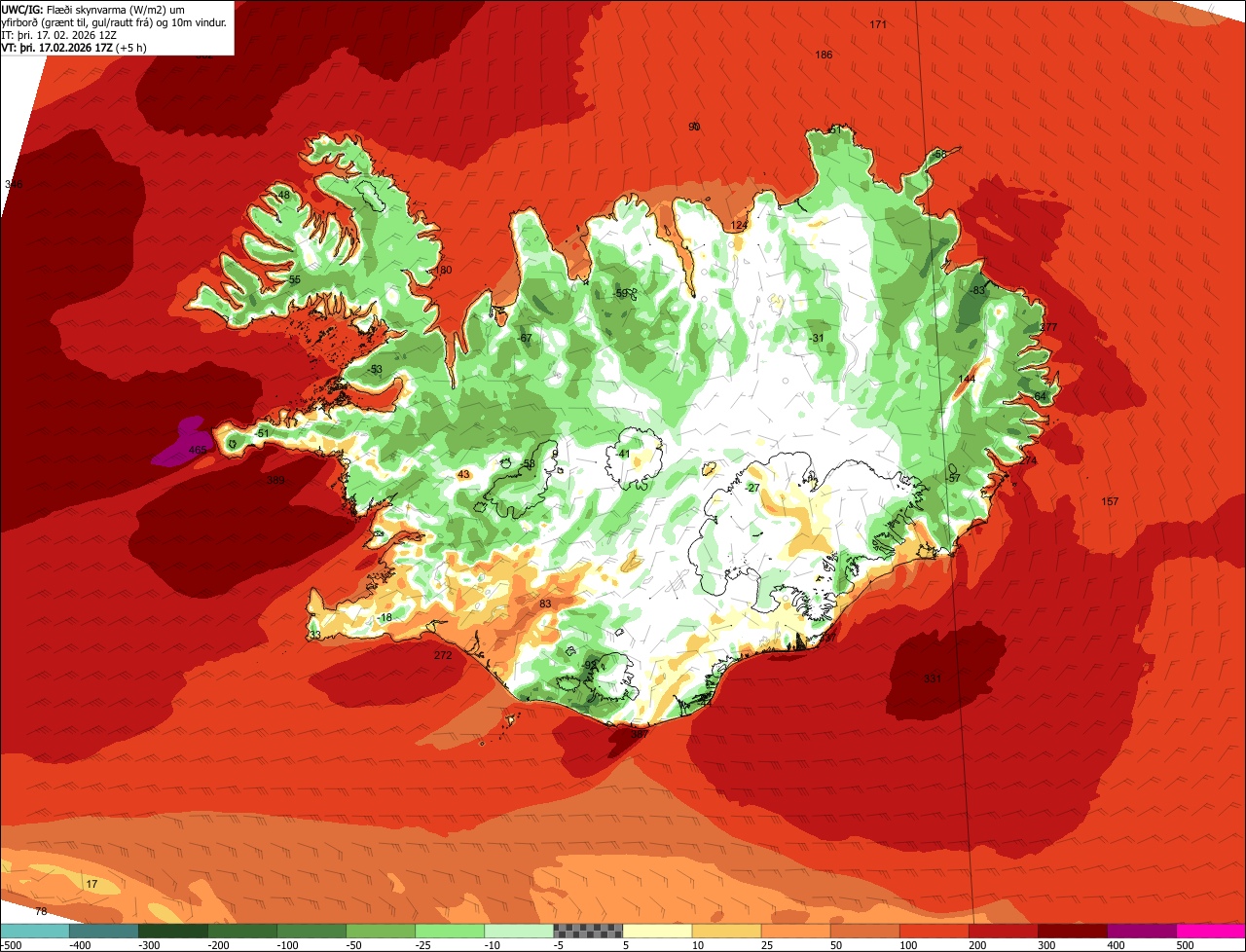Select the pale yellow 5 to 10 legend swatch
1246x952 pixels.
tap(656, 931)
